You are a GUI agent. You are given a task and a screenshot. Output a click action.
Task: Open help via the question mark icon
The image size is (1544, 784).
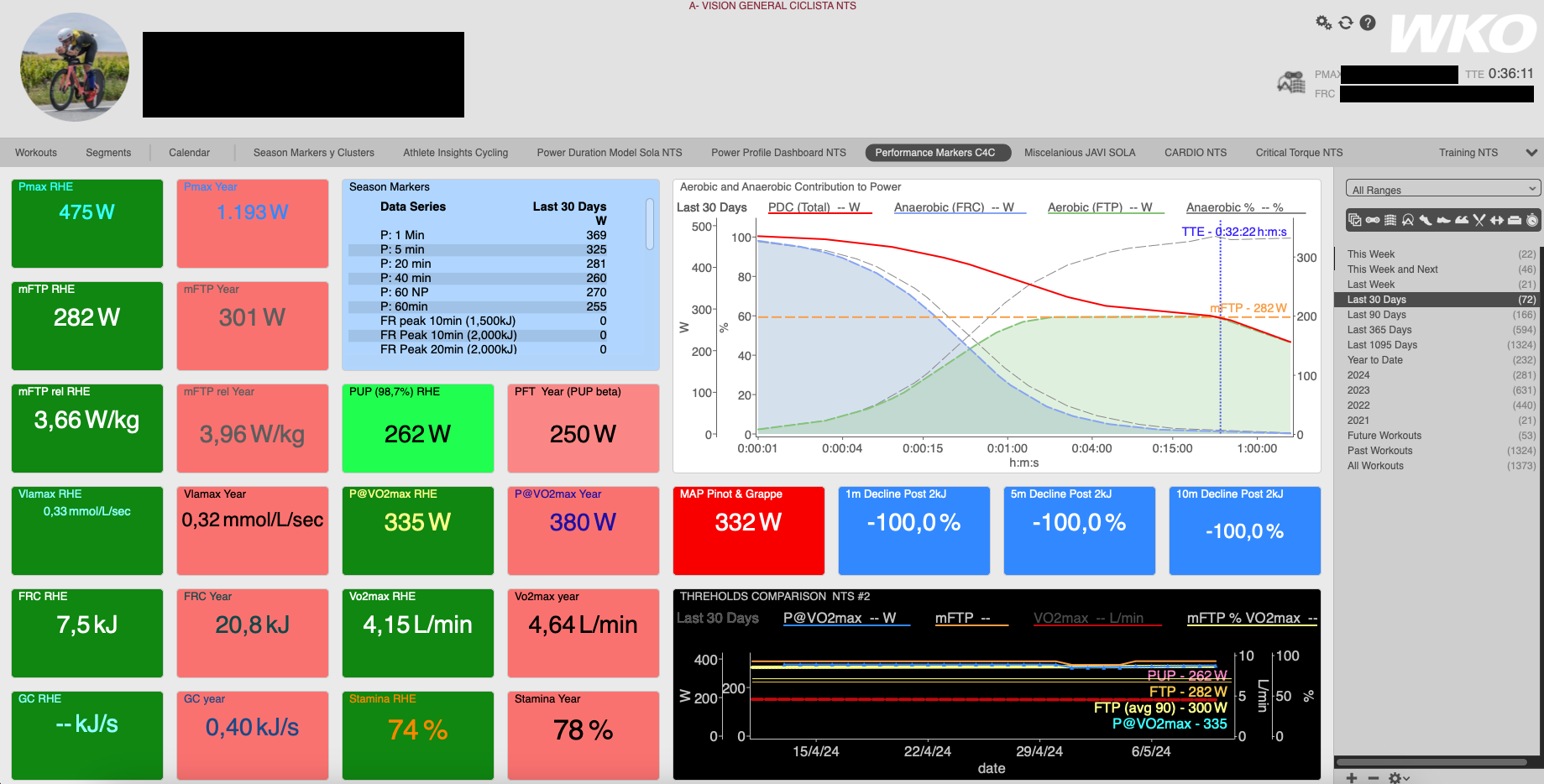(1368, 23)
